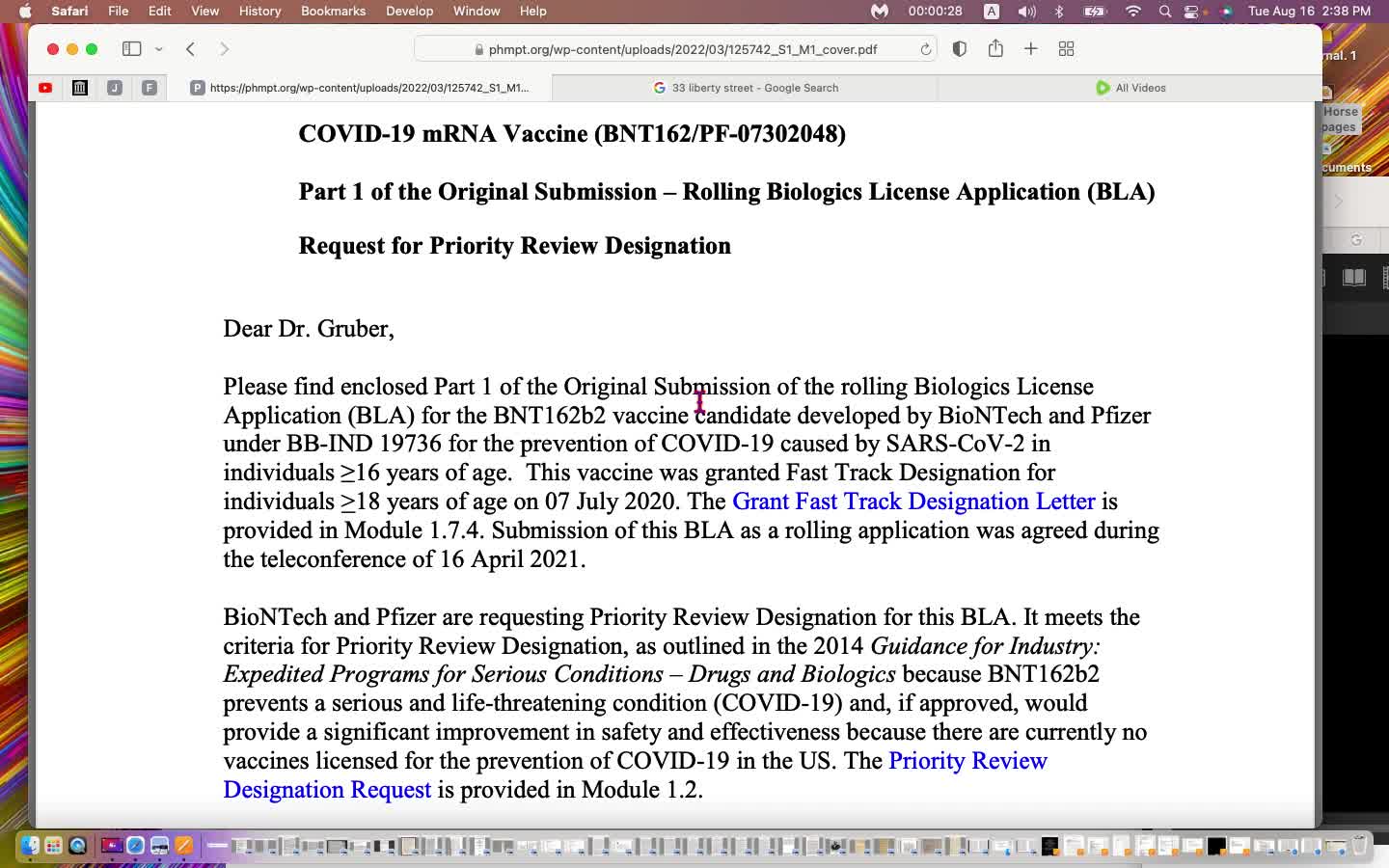The image size is (1389, 868).
Task: Switch to the All Videos tab
Action: (1130, 88)
